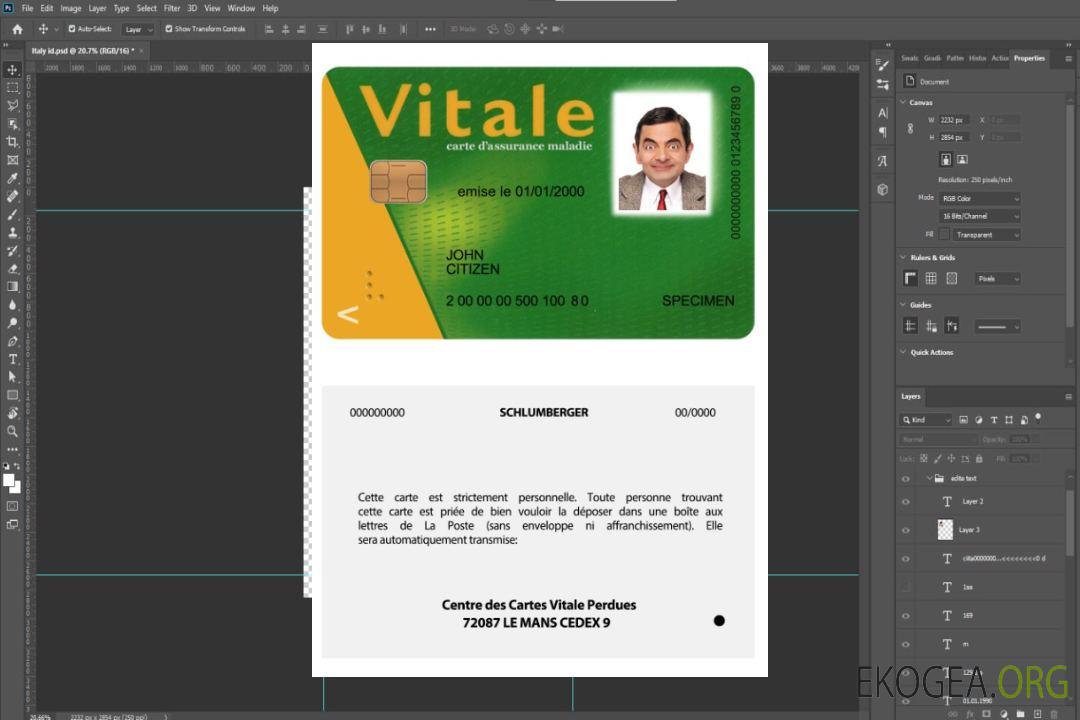Switch to the Properties tab
Image resolution: width=1080 pixels, height=720 pixels.
(1029, 59)
